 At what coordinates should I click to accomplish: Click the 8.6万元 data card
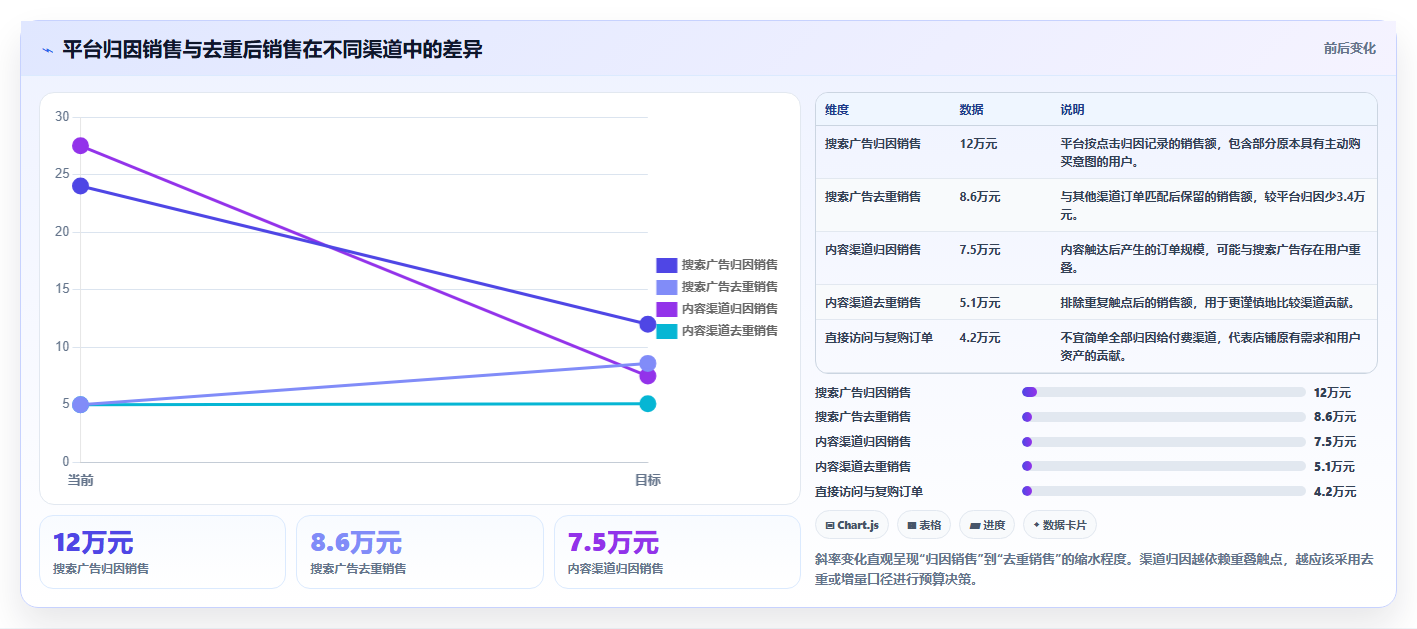(420, 552)
